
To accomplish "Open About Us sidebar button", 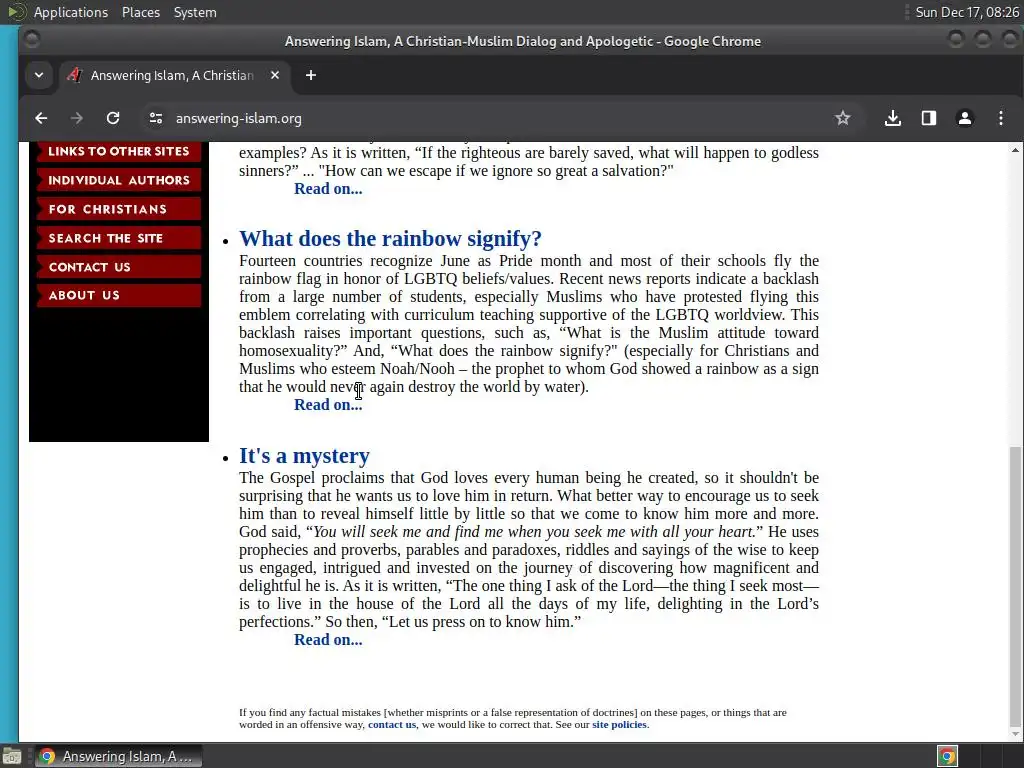I will click(119, 295).
